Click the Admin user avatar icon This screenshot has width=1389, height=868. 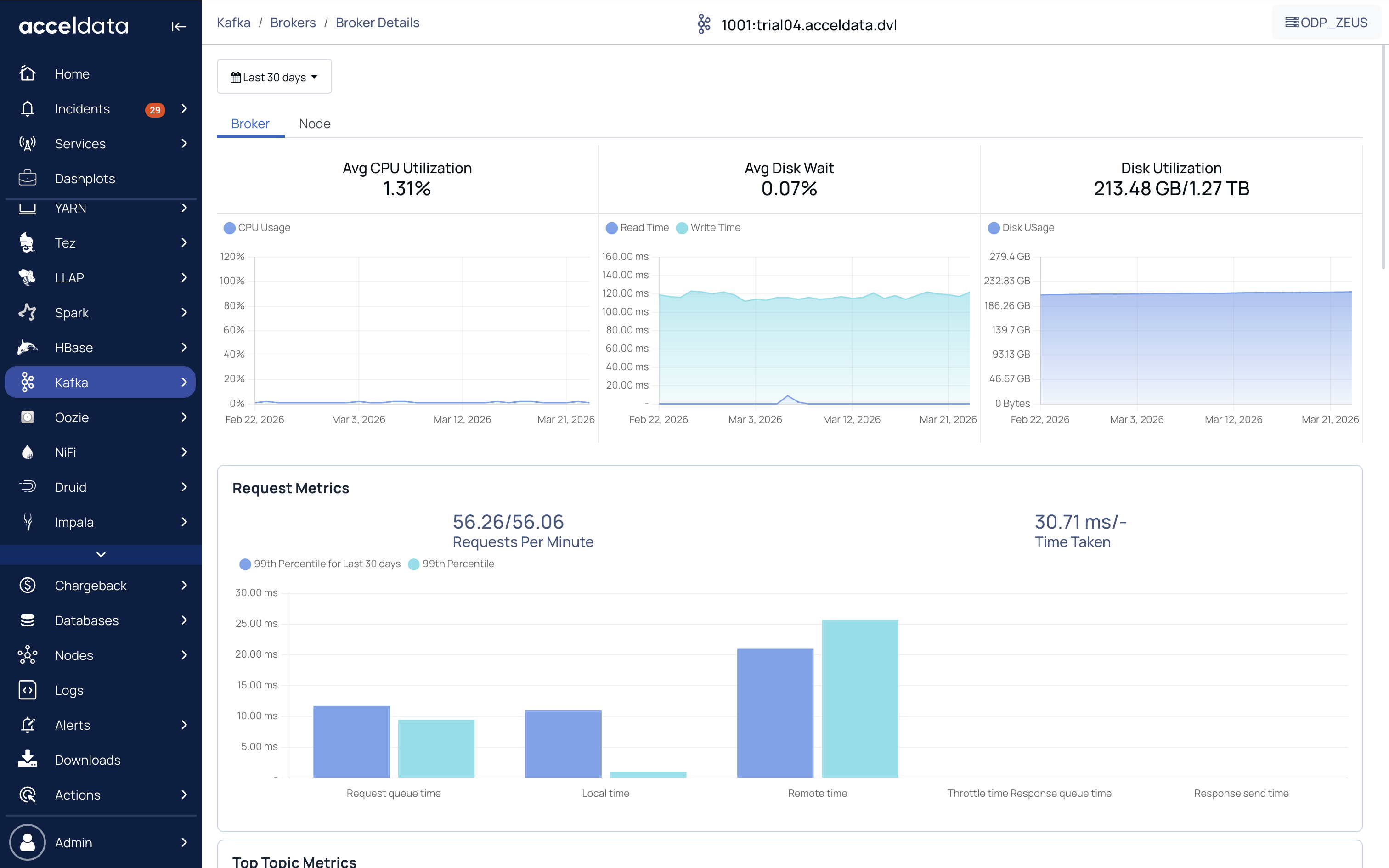coord(28,842)
